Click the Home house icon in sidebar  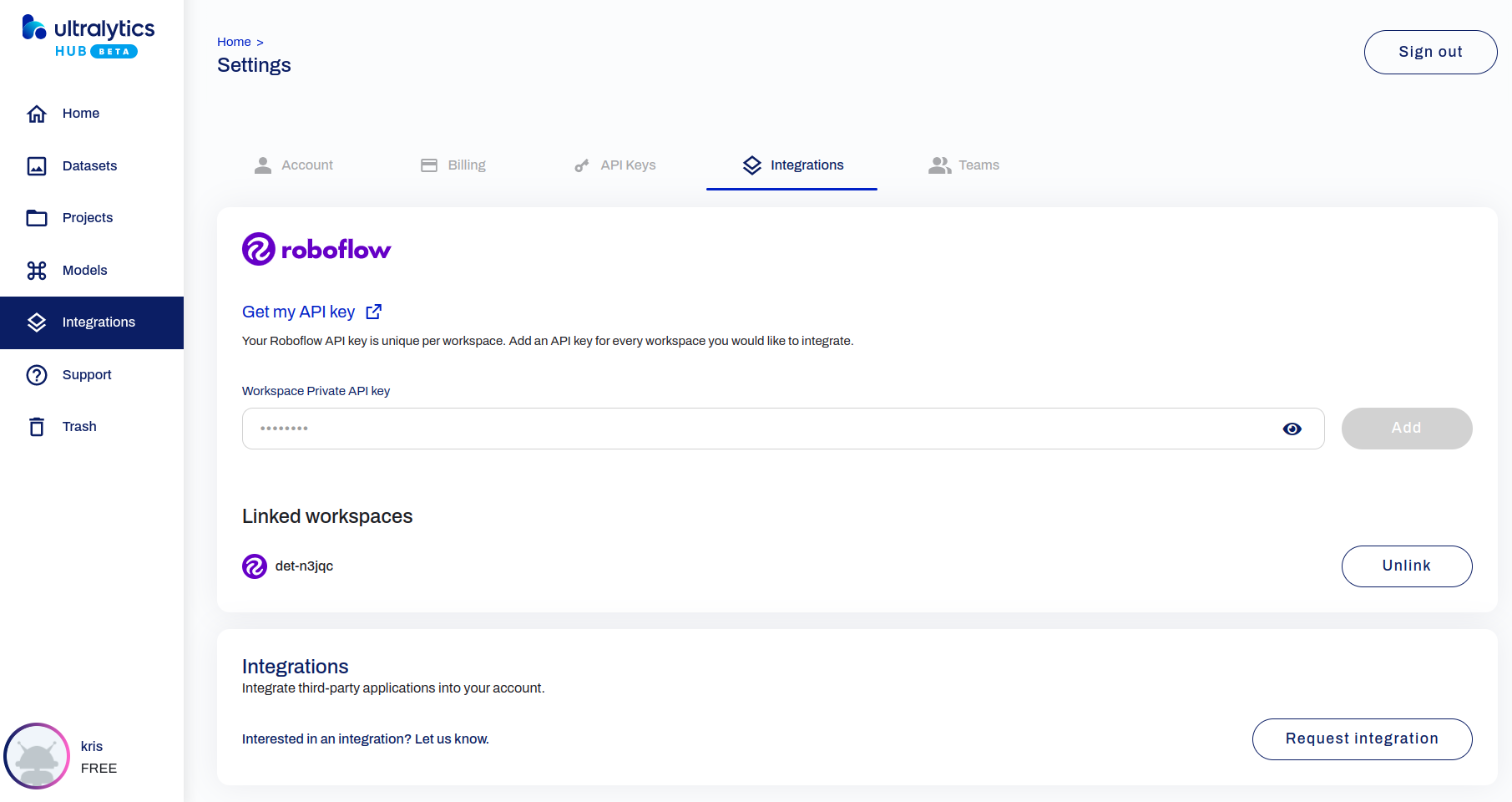[x=37, y=114]
